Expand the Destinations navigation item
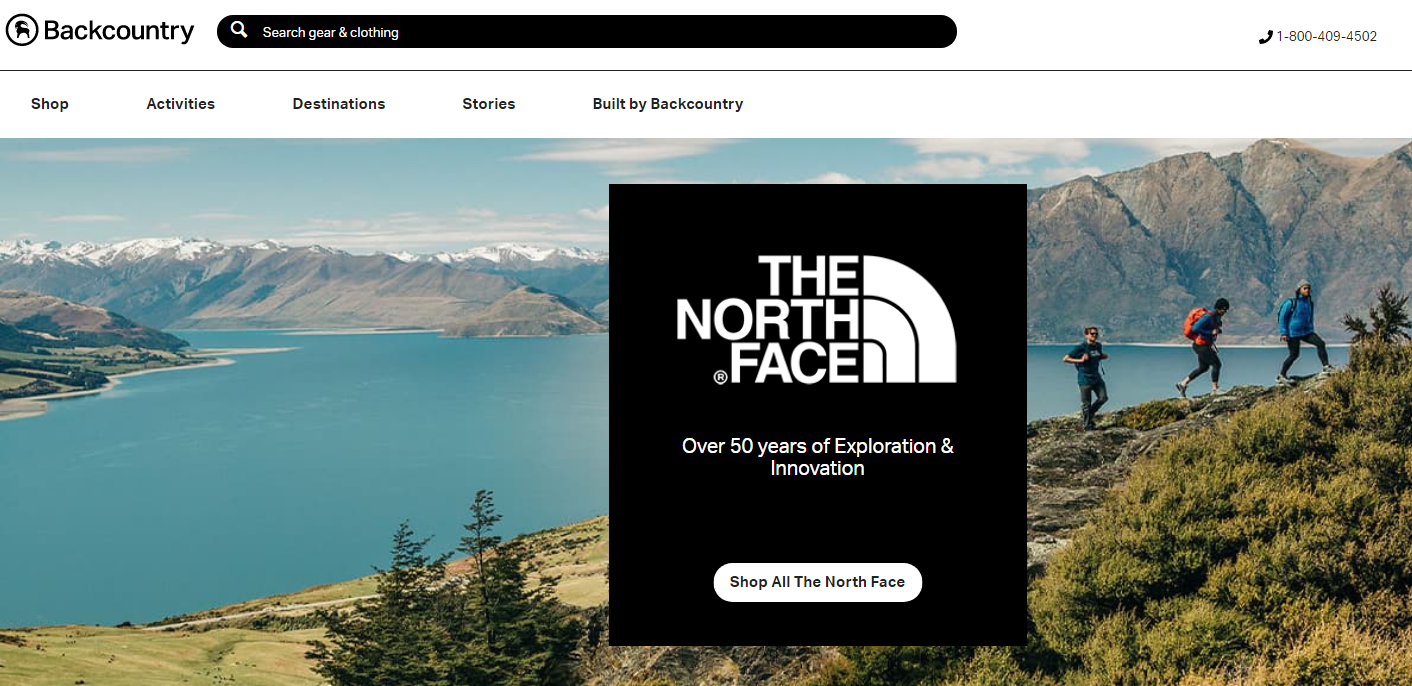The image size is (1412, 686). (339, 104)
